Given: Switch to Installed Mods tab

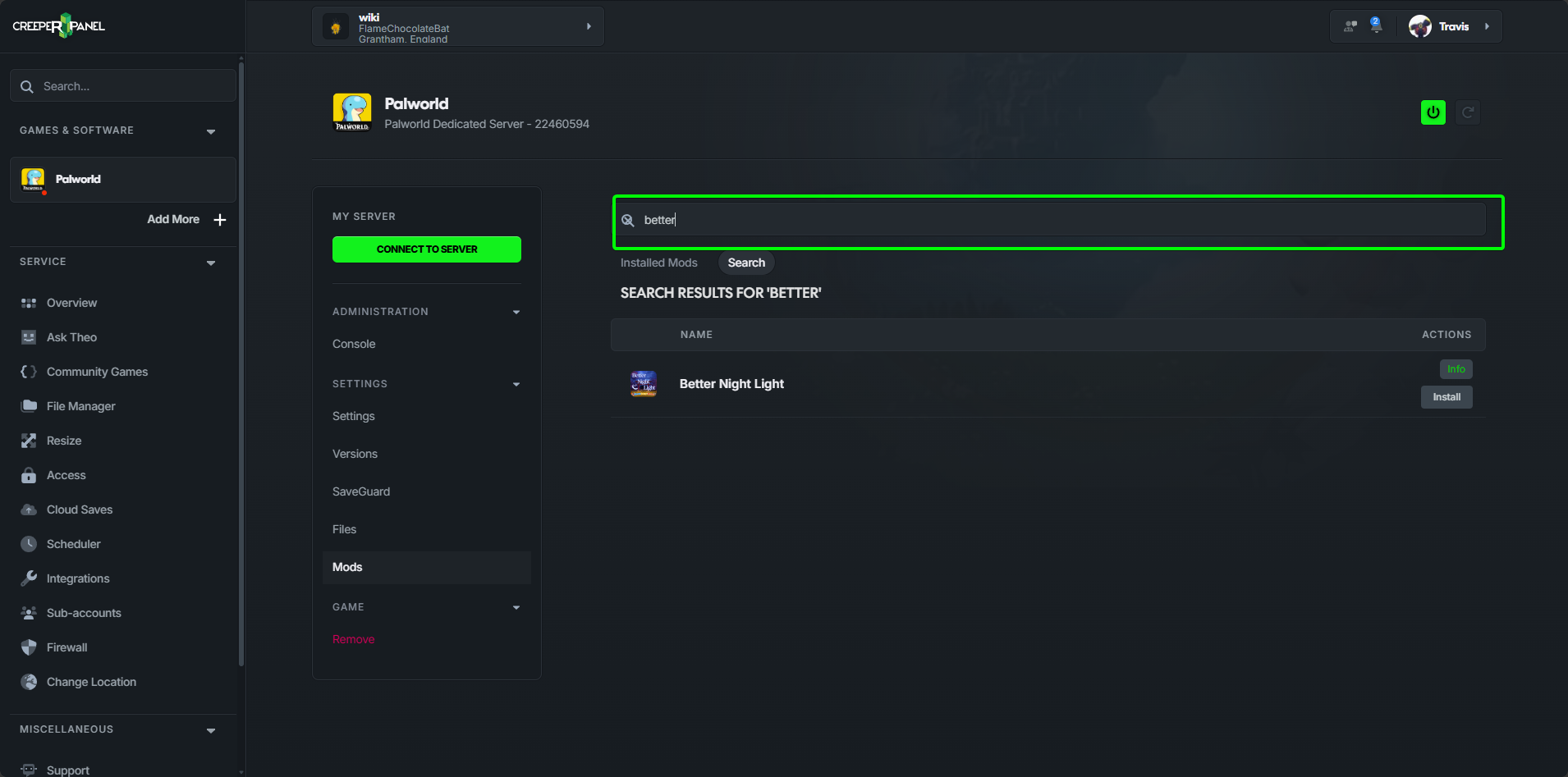Looking at the screenshot, I should click(659, 263).
